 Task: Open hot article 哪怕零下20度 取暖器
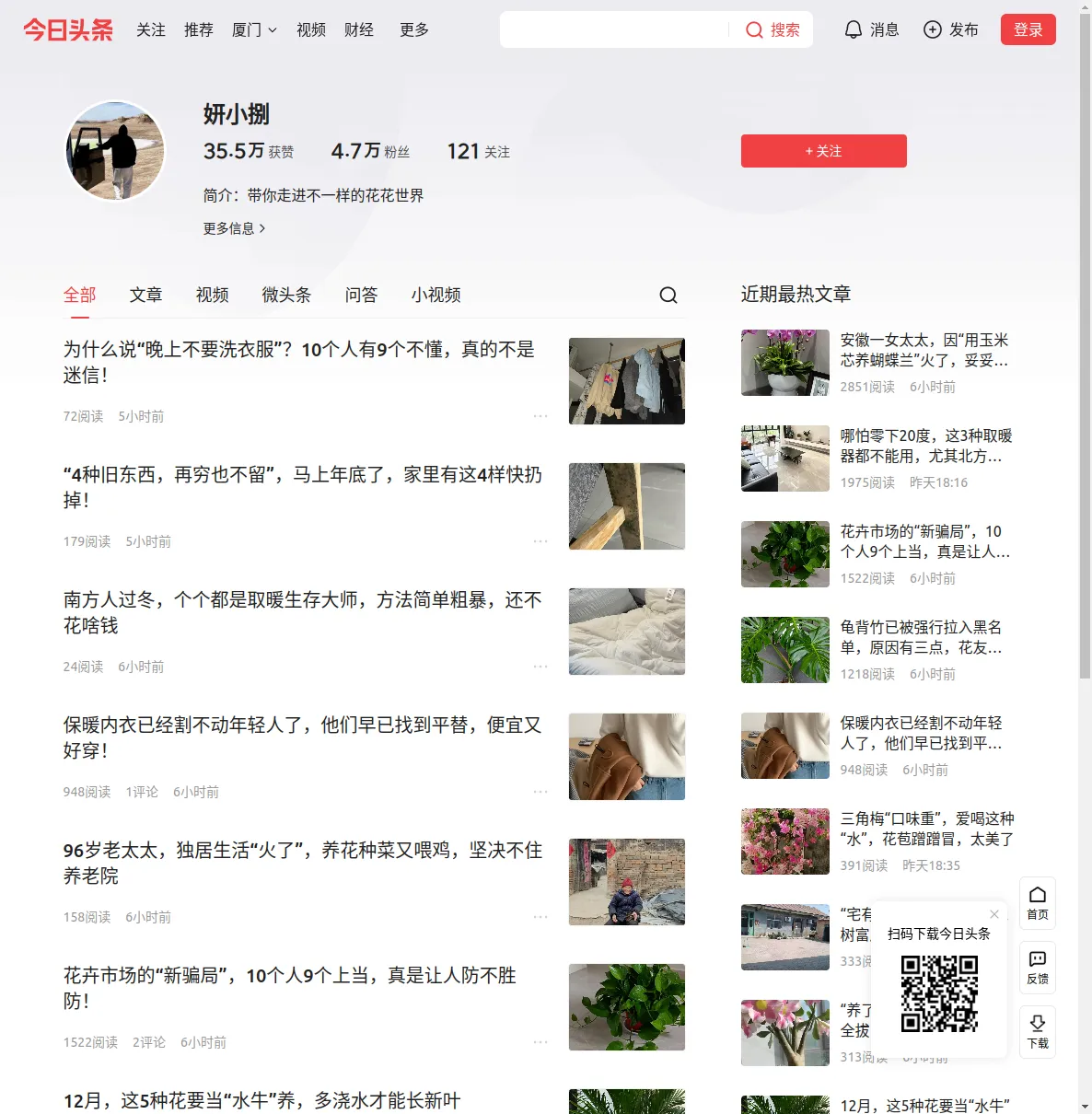click(926, 446)
